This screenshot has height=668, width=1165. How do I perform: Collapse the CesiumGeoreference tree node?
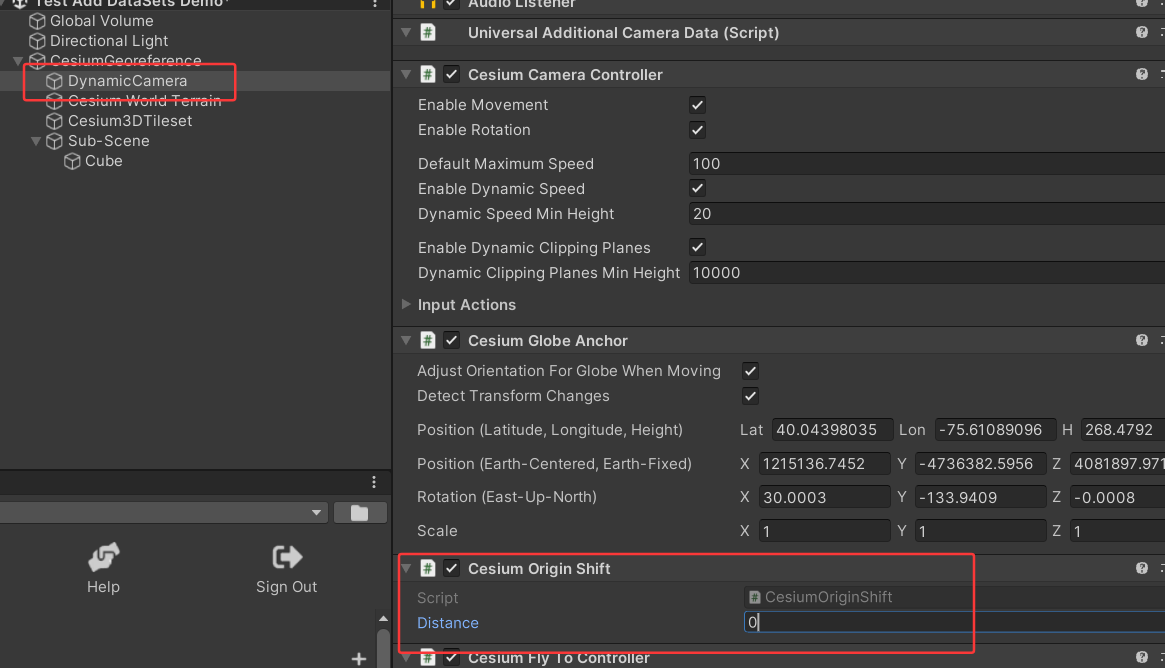18,61
